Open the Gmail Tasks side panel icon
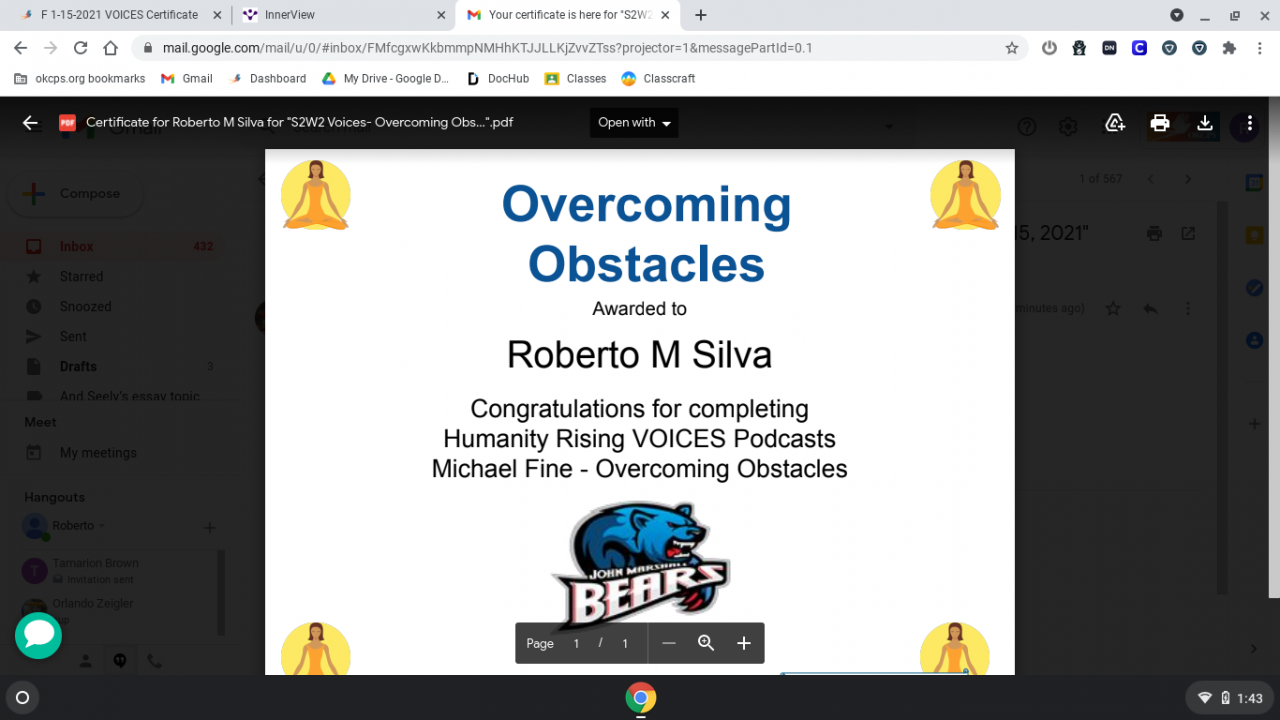The width and height of the screenshot is (1280, 720). pyautogui.click(x=1254, y=288)
